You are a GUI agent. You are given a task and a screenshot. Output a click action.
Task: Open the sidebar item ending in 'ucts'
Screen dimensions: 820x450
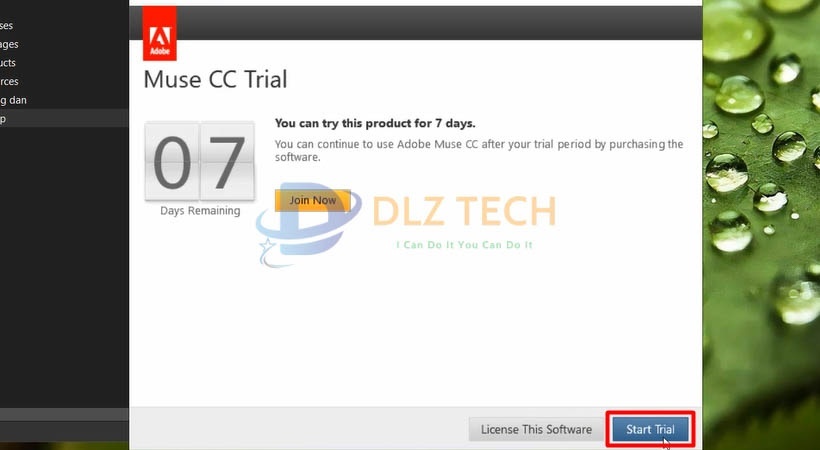[8, 63]
